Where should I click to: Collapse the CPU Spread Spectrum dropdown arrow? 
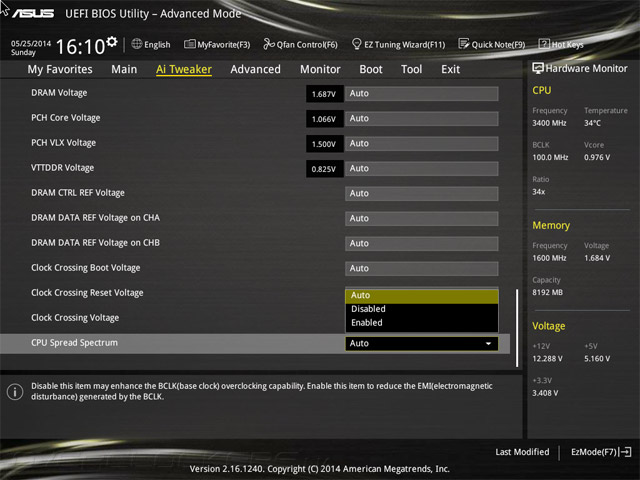pos(488,344)
